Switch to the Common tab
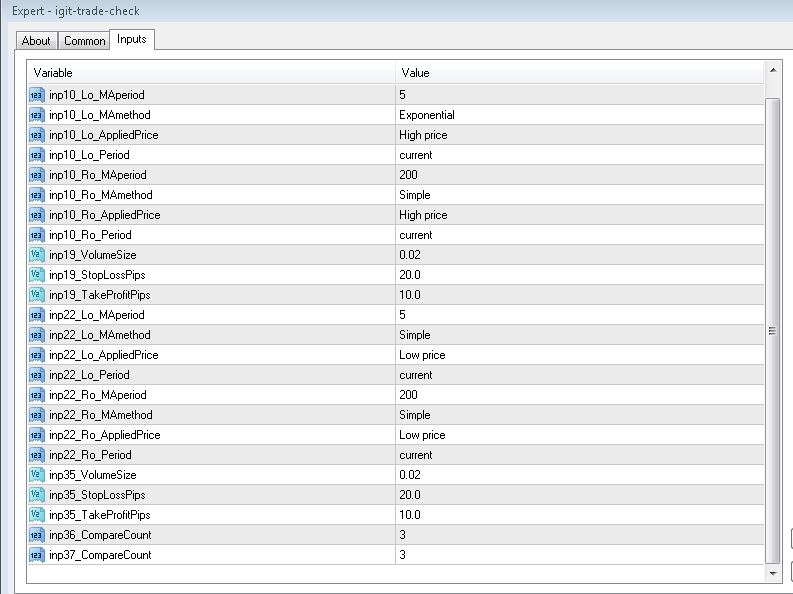The width and height of the screenshot is (793, 594). [84, 41]
